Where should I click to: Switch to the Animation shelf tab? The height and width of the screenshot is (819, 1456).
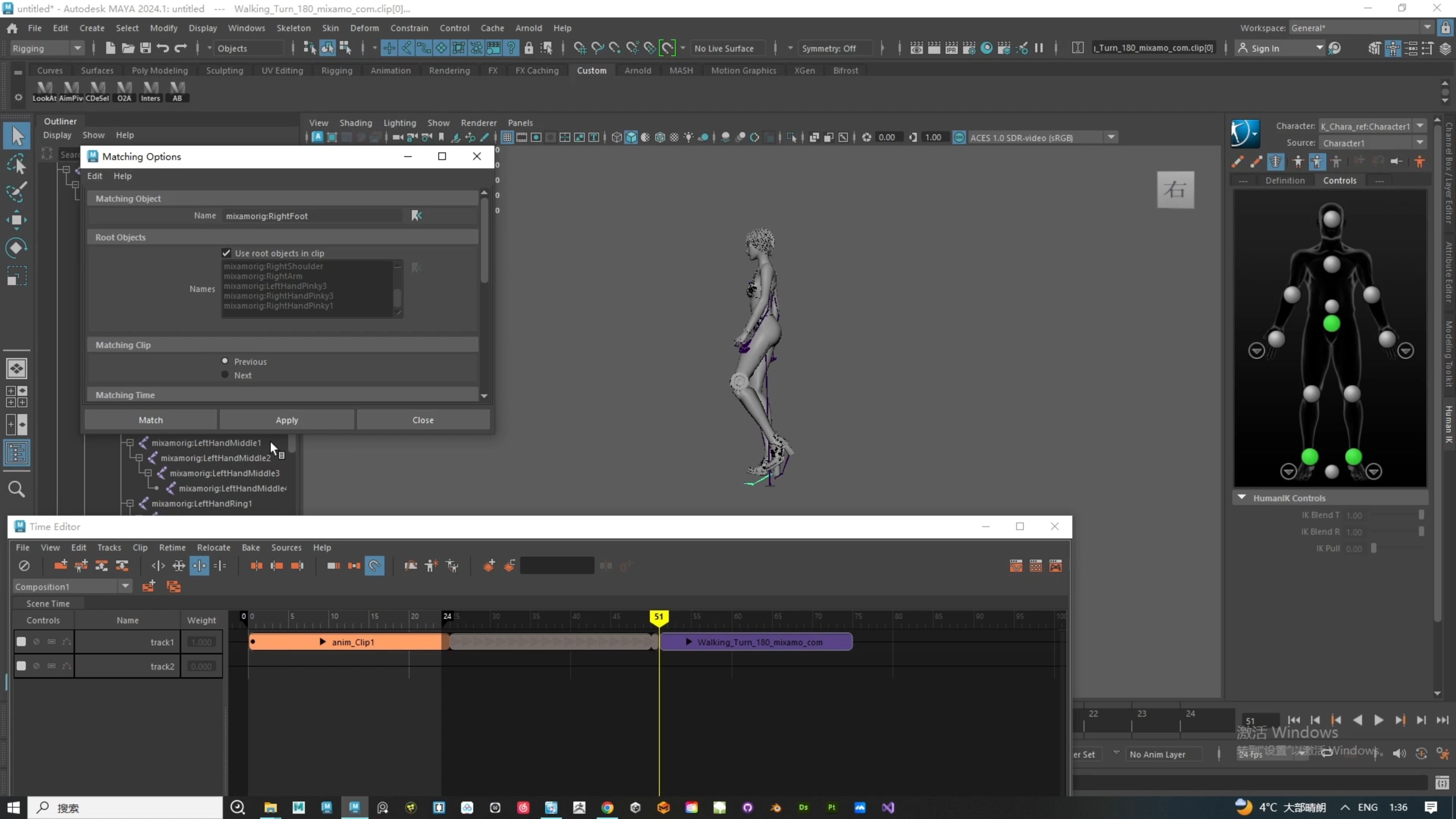(x=390, y=70)
